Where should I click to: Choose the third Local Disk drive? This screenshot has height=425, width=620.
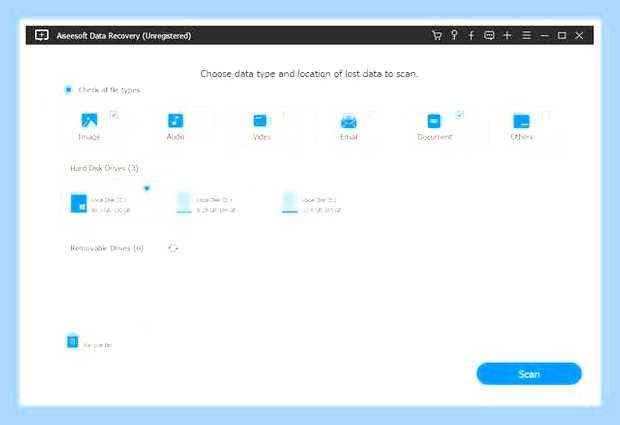[312, 204]
